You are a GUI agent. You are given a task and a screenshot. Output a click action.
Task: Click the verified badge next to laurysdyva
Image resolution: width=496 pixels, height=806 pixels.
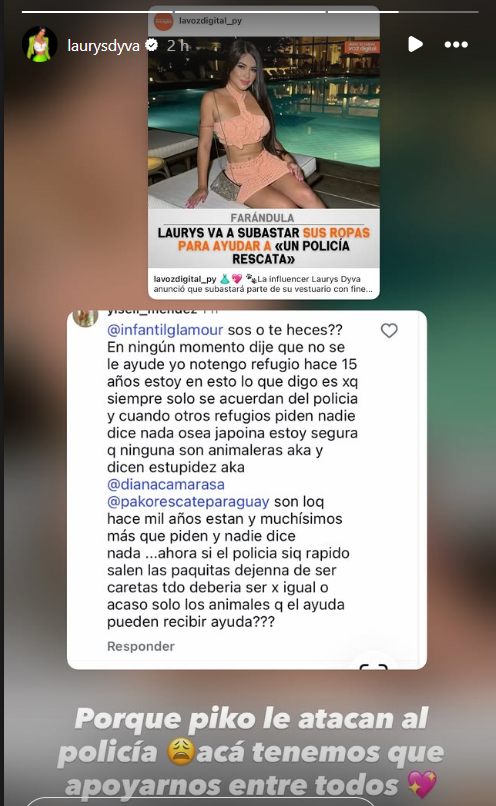151,45
